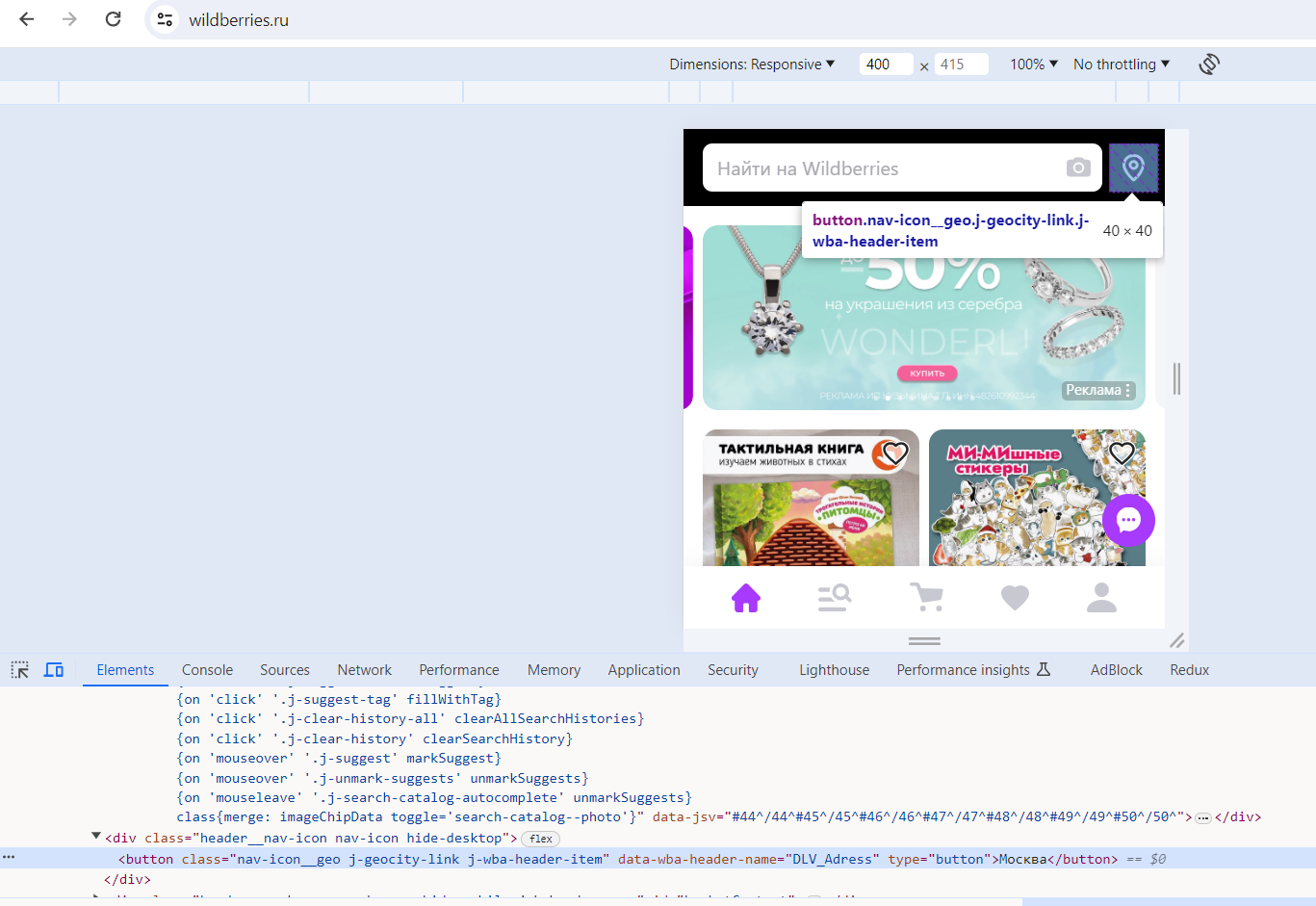Viewport: 1316px width, 906px height.
Task: Select the button nav-icon__geo element line
Action: point(658,858)
